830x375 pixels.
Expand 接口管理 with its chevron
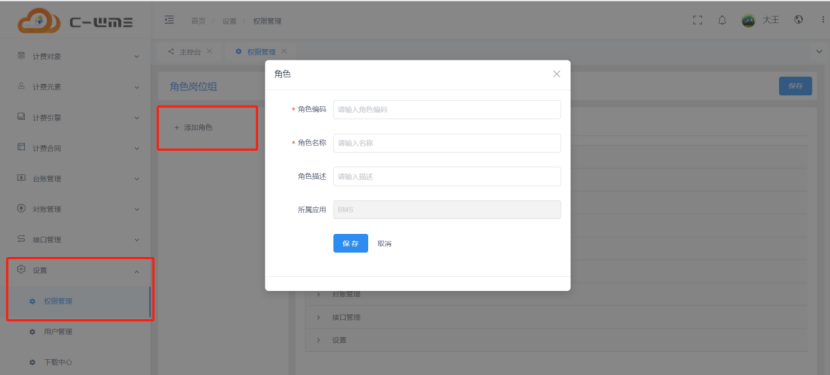coord(137,240)
